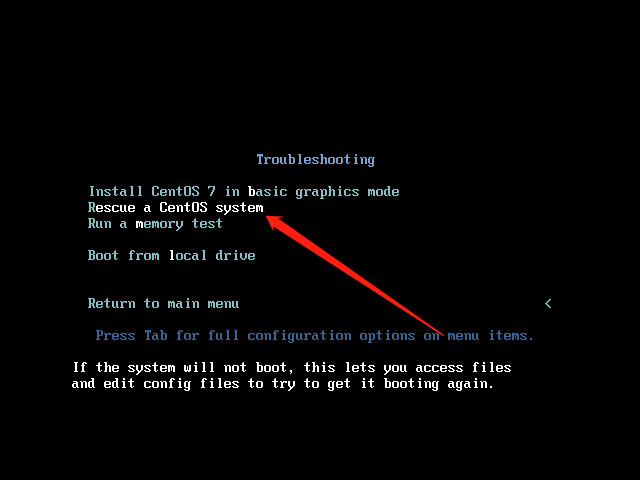Viewport: 640px width, 480px height.
Task: Select "Rescue a CentOS system" entry
Action: tap(176, 208)
